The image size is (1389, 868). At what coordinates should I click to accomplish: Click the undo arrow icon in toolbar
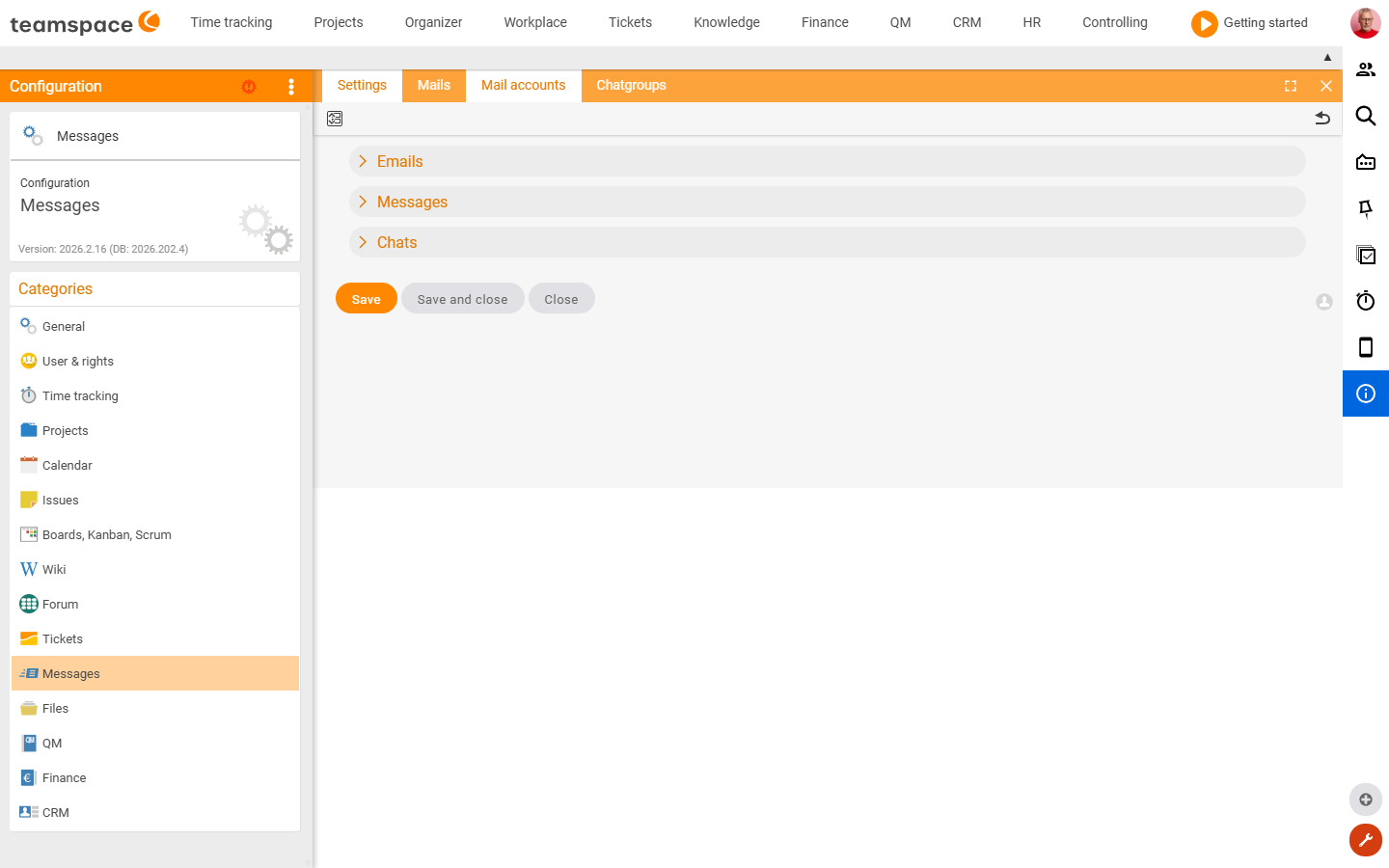pos(1322,119)
